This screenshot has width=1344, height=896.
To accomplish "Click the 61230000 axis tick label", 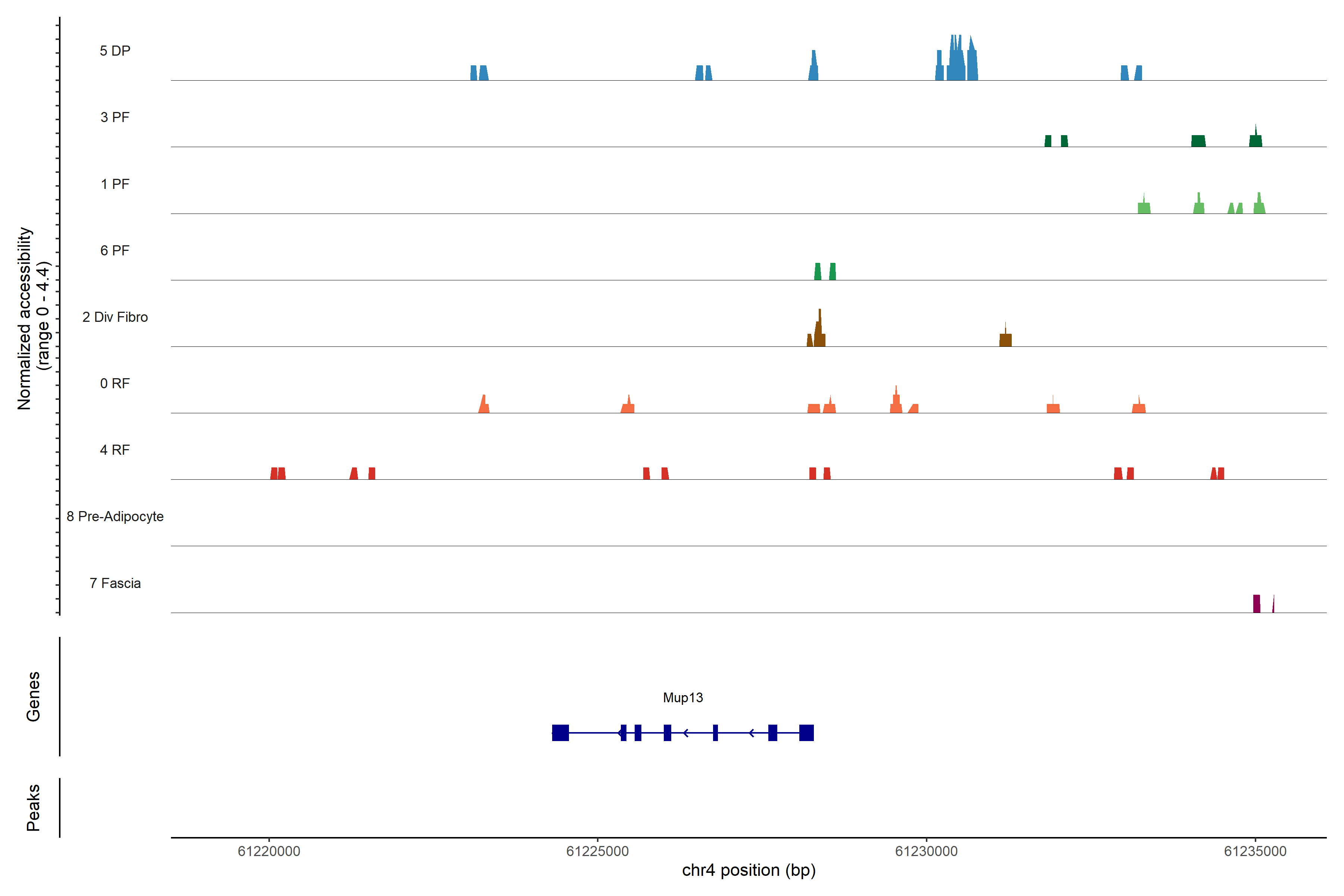I will pyautogui.click(x=926, y=852).
